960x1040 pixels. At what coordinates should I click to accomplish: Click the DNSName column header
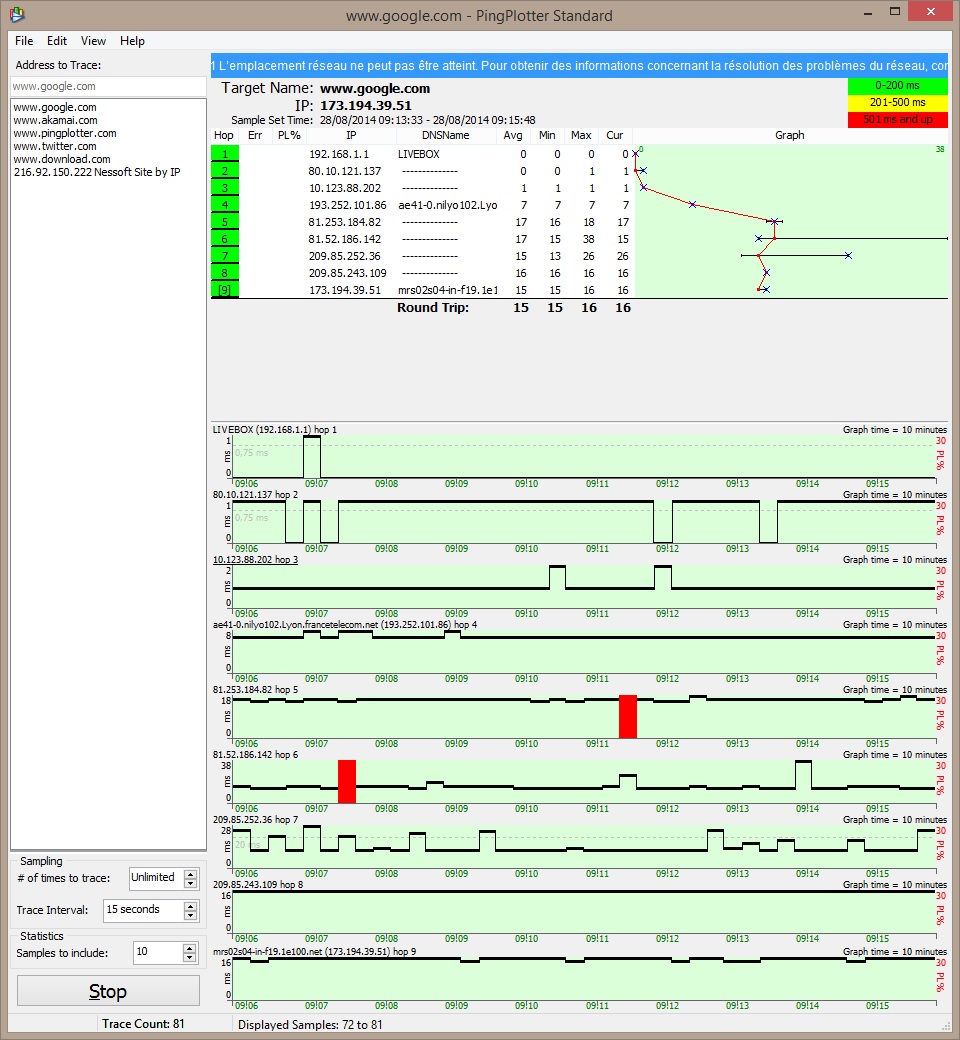(446, 135)
